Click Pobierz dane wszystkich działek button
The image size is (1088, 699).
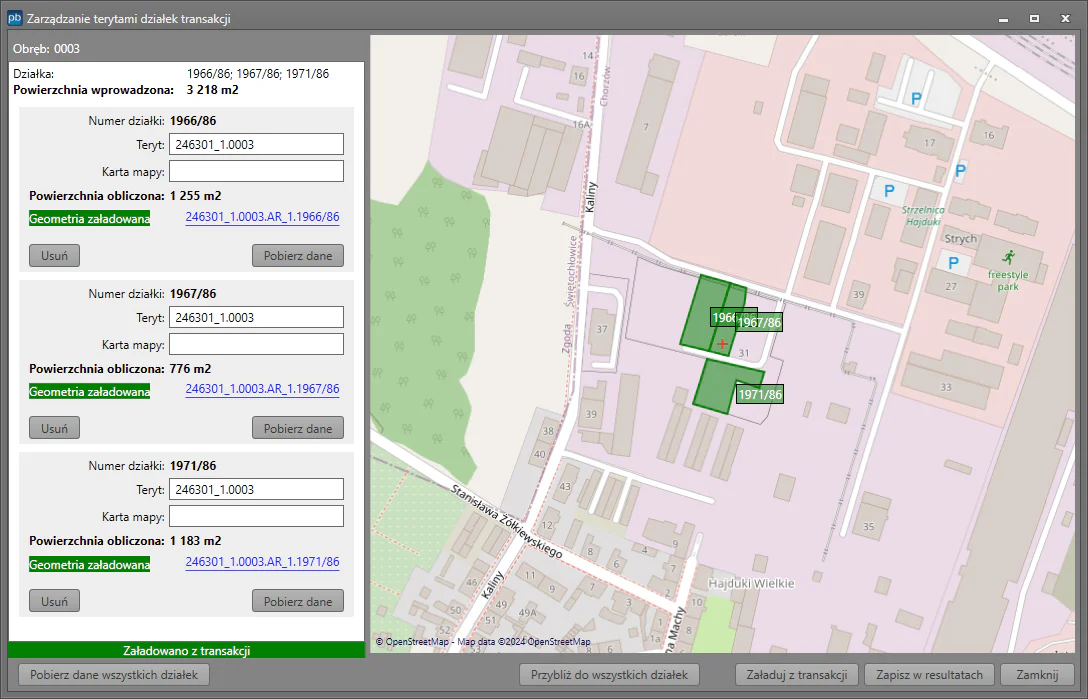pyautogui.click(x=114, y=675)
